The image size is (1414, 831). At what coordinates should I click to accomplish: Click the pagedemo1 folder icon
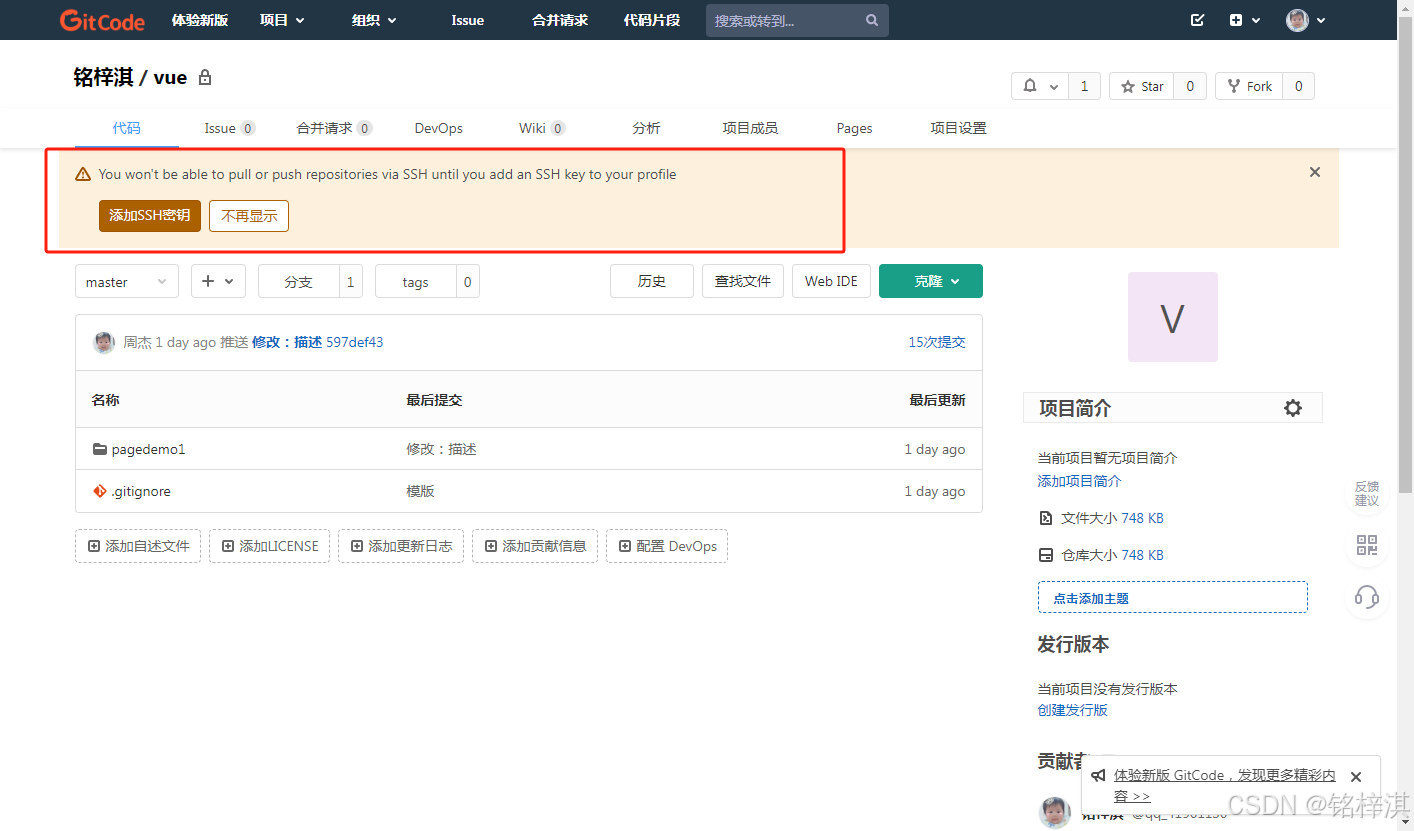coord(99,449)
